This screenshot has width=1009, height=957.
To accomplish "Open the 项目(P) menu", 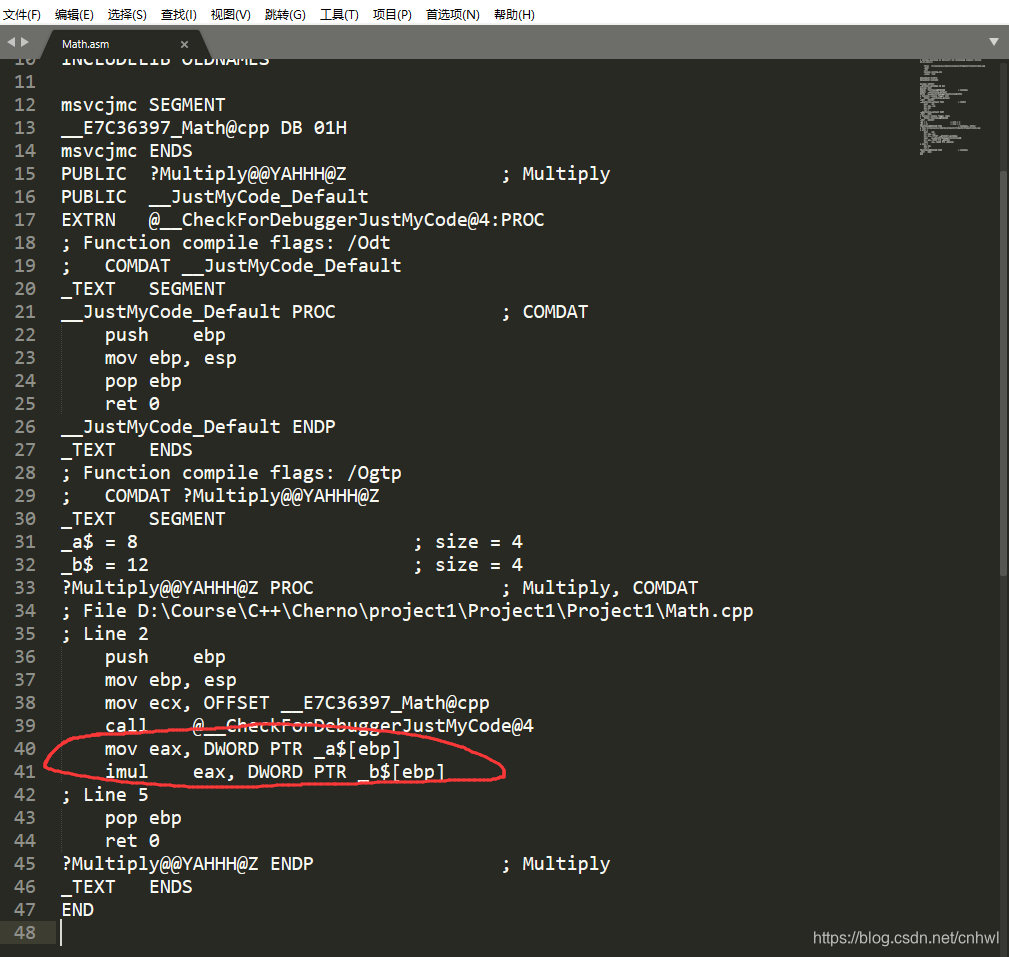I will (x=392, y=14).
